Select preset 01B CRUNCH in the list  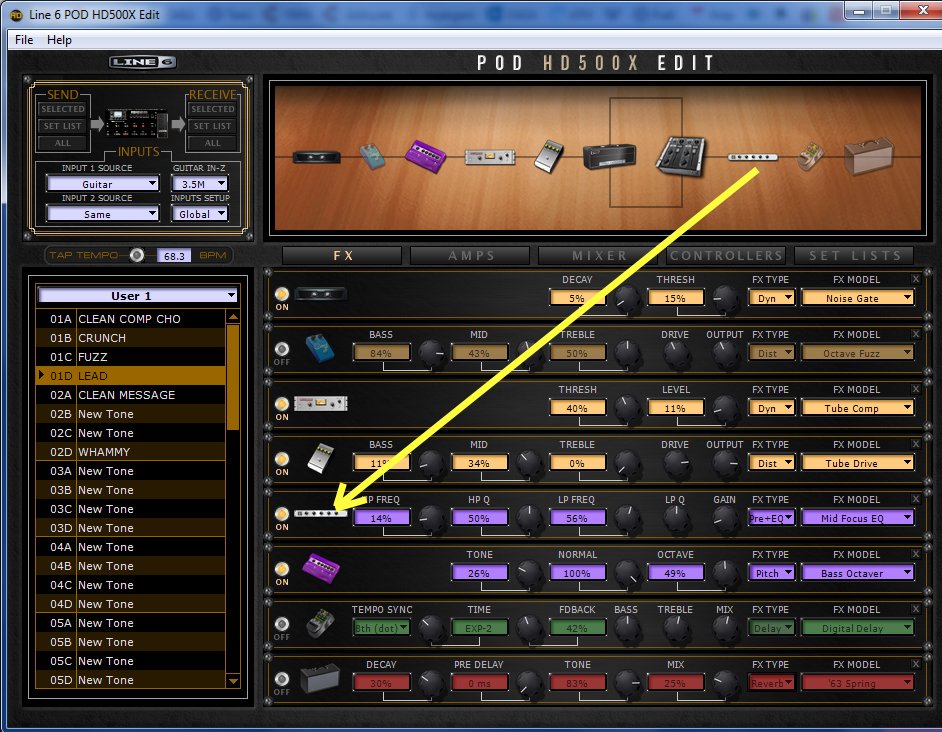pyautogui.click(x=131, y=338)
